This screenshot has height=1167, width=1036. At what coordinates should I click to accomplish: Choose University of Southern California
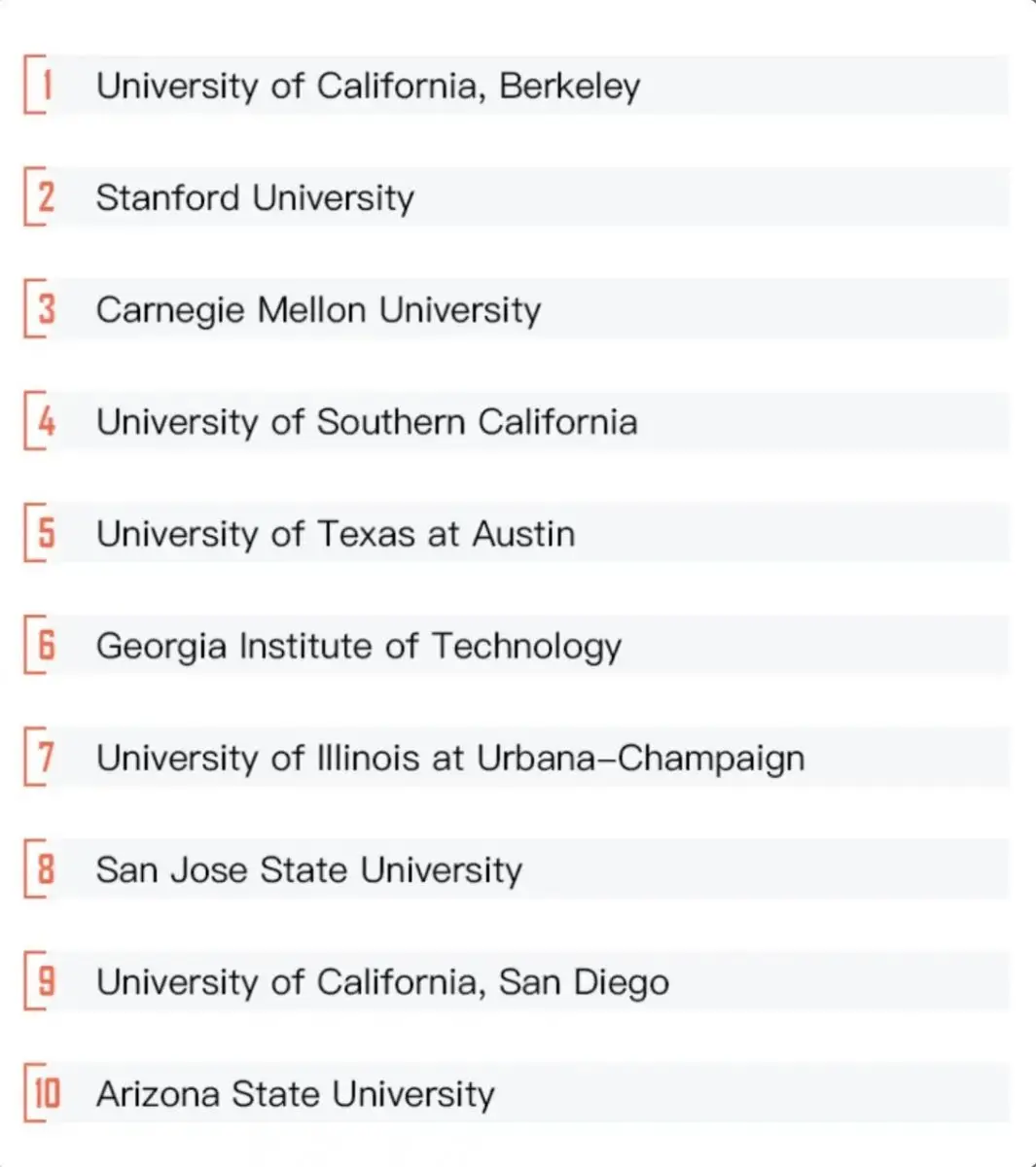[x=367, y=421]
